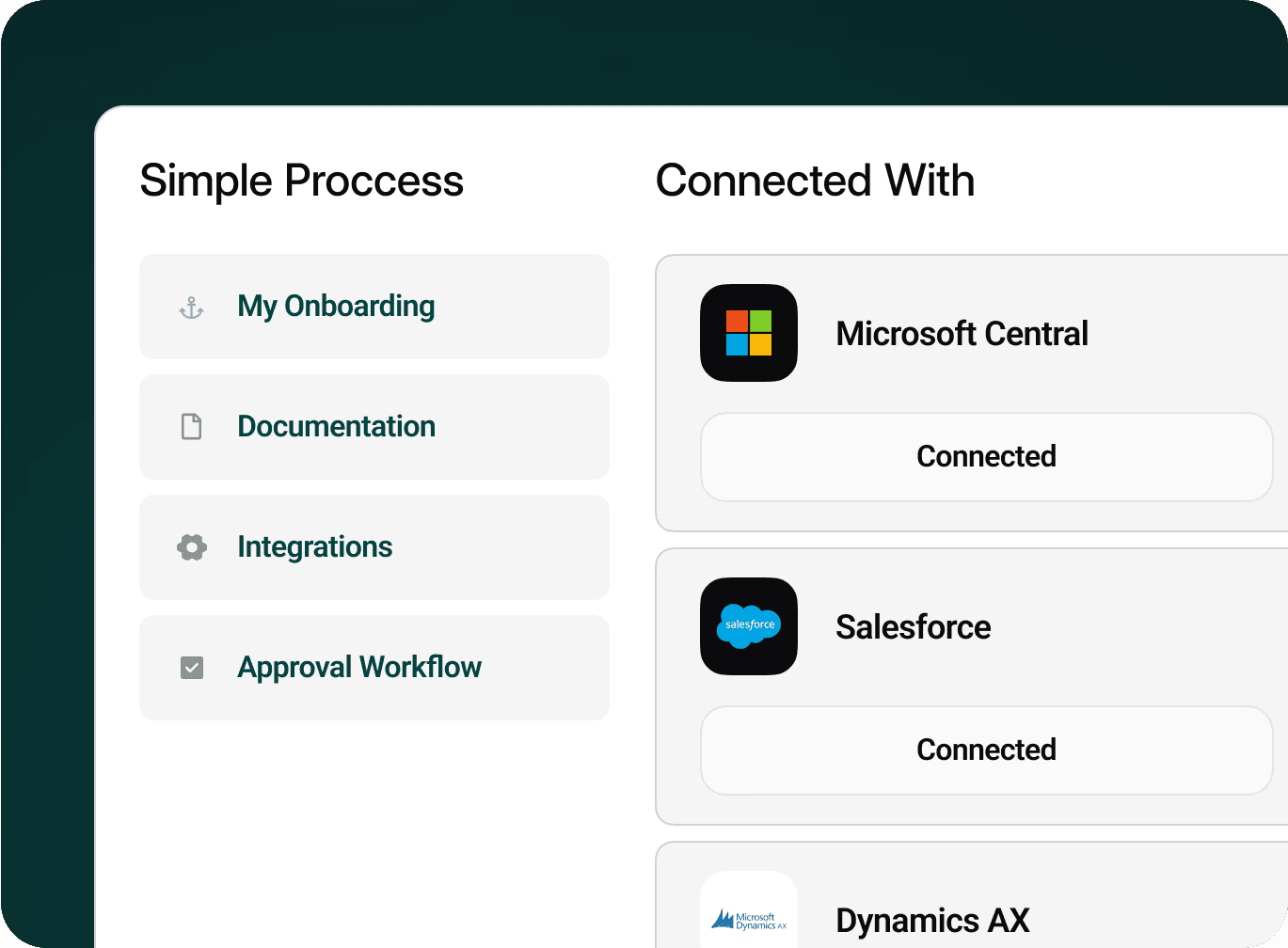Click the Dynamics AX title text
Viewport: 1288px width, 948px height.
pyautogui.click(x=933, y=921)
